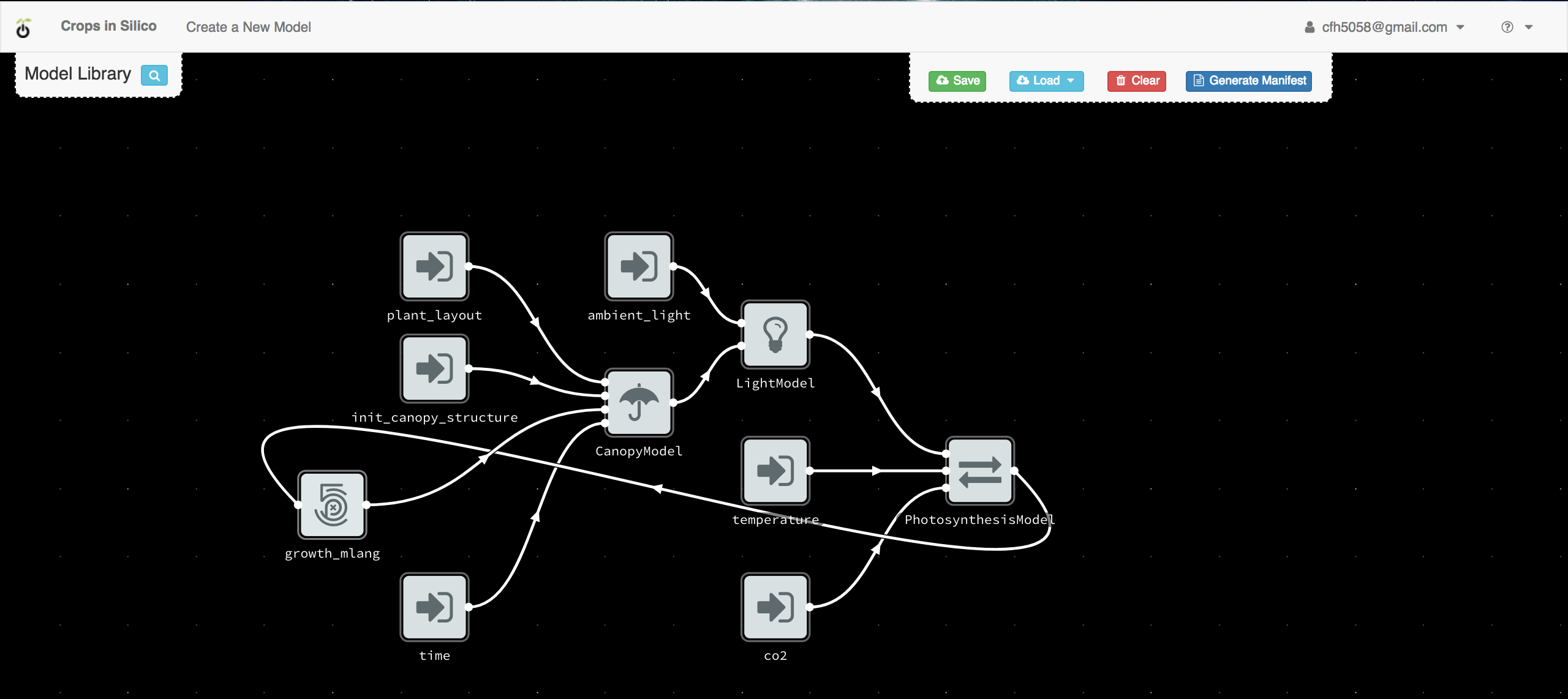Click the Model Library search icon
Screen dimensions: 1568x699
tap(153, 74)
